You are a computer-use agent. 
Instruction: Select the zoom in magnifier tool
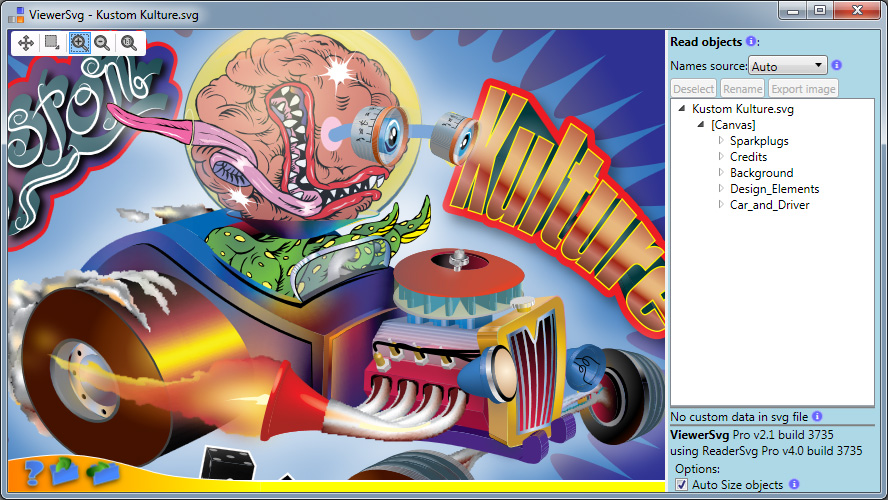[x=78, y=43]
